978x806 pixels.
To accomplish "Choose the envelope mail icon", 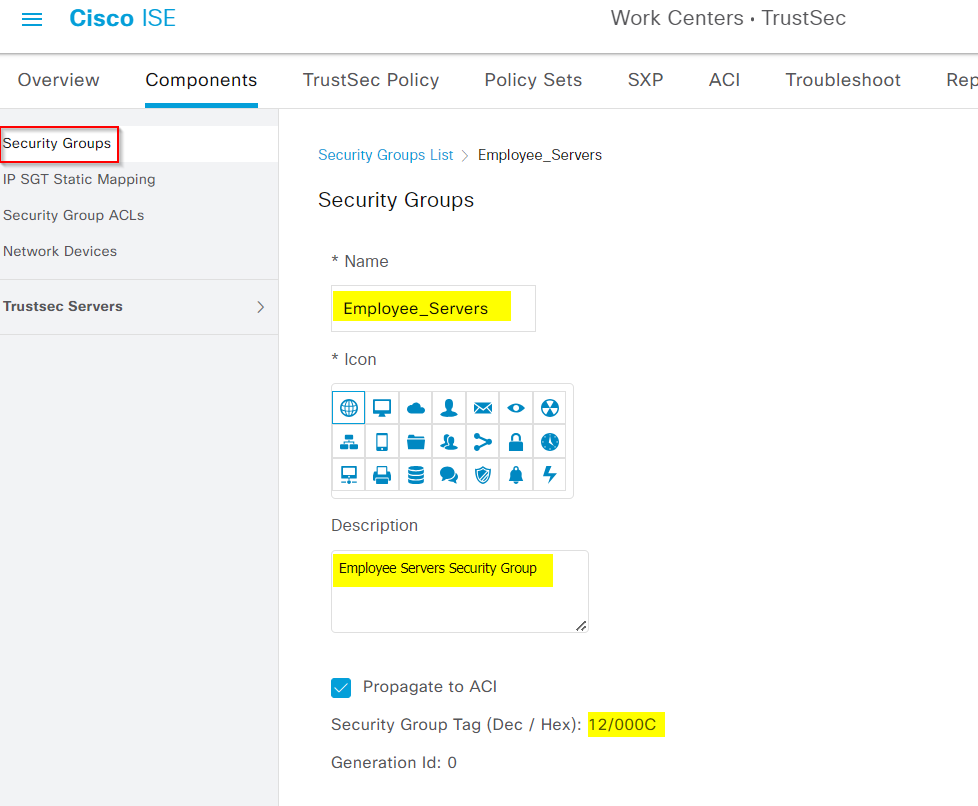I will (483, 408).
